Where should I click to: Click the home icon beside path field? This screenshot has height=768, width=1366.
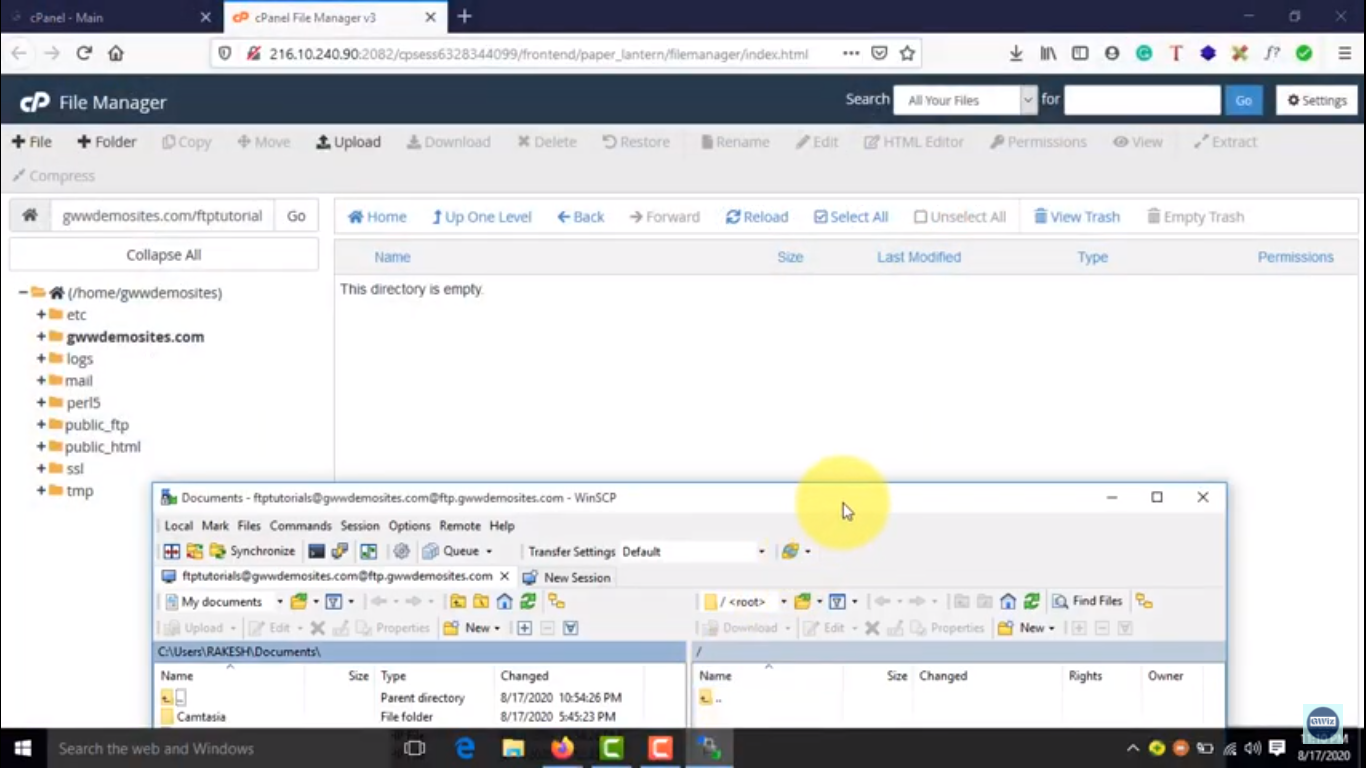pyautogui.click(x=30, y=216)
